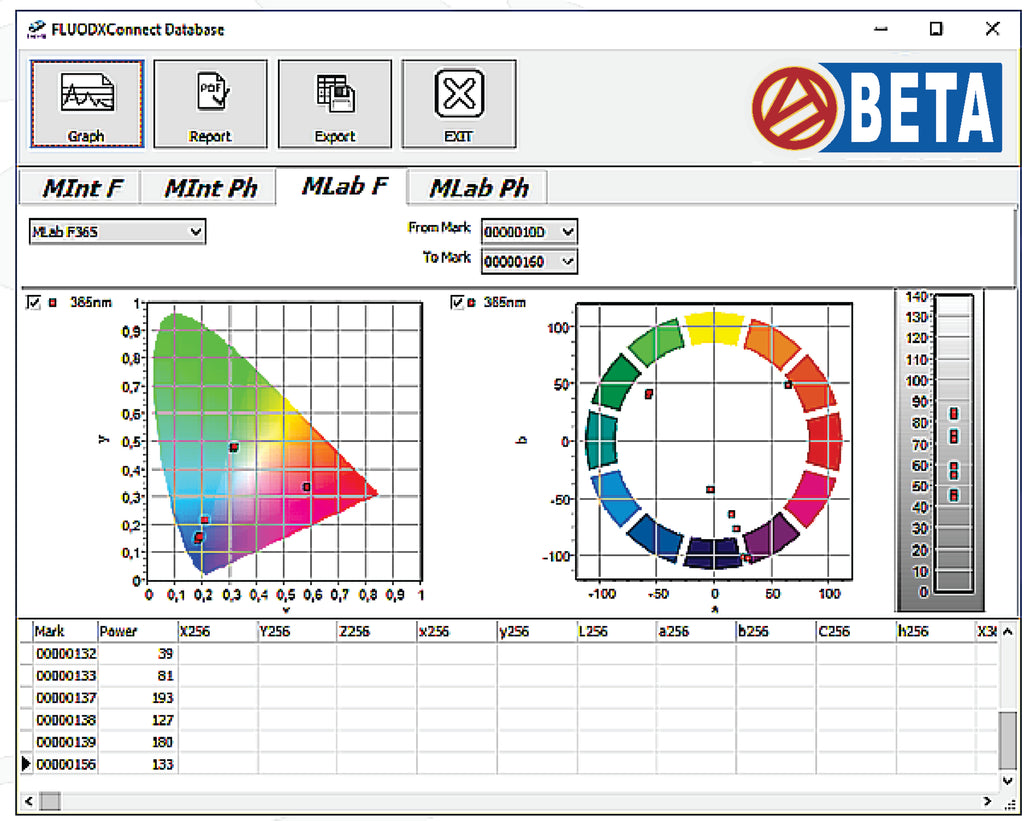
Task: Click the BETA logo
Action: click(x=876, y=108)
